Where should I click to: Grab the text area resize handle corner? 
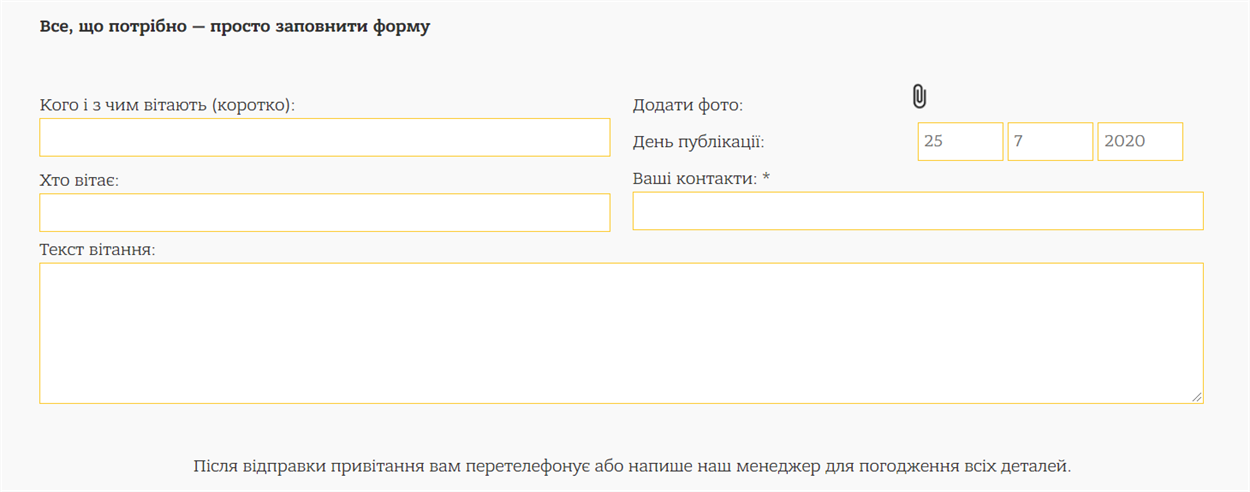[1196, 397]
